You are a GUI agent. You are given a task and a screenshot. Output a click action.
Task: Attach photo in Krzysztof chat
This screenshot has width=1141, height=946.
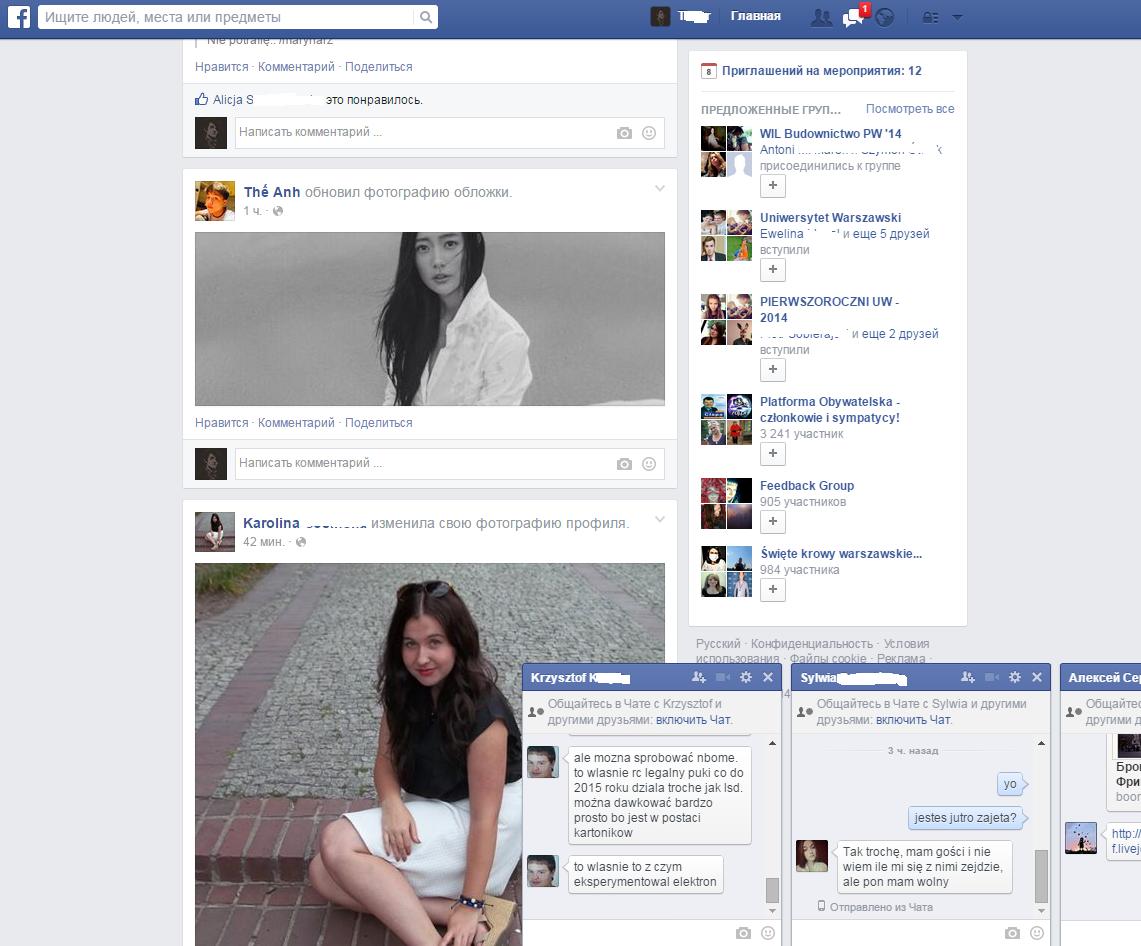(743, 933)
